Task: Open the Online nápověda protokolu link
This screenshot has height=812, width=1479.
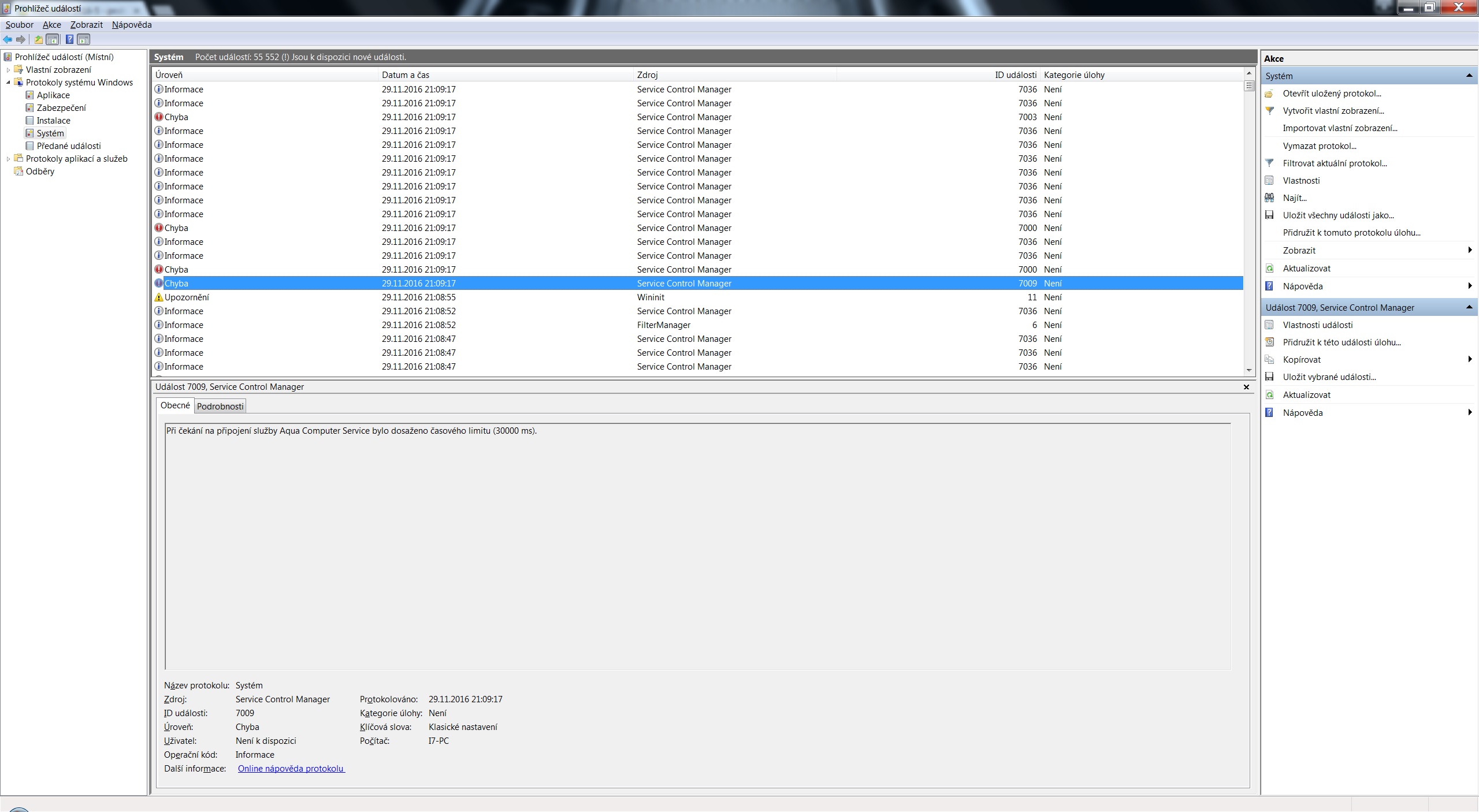Action: pyautogui.click(x=291, y=768)
